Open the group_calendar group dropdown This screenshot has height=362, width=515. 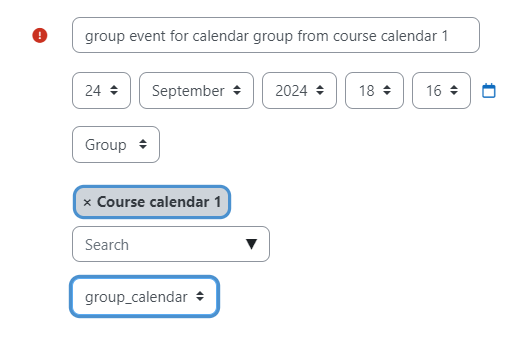click(x=144, y=296)
